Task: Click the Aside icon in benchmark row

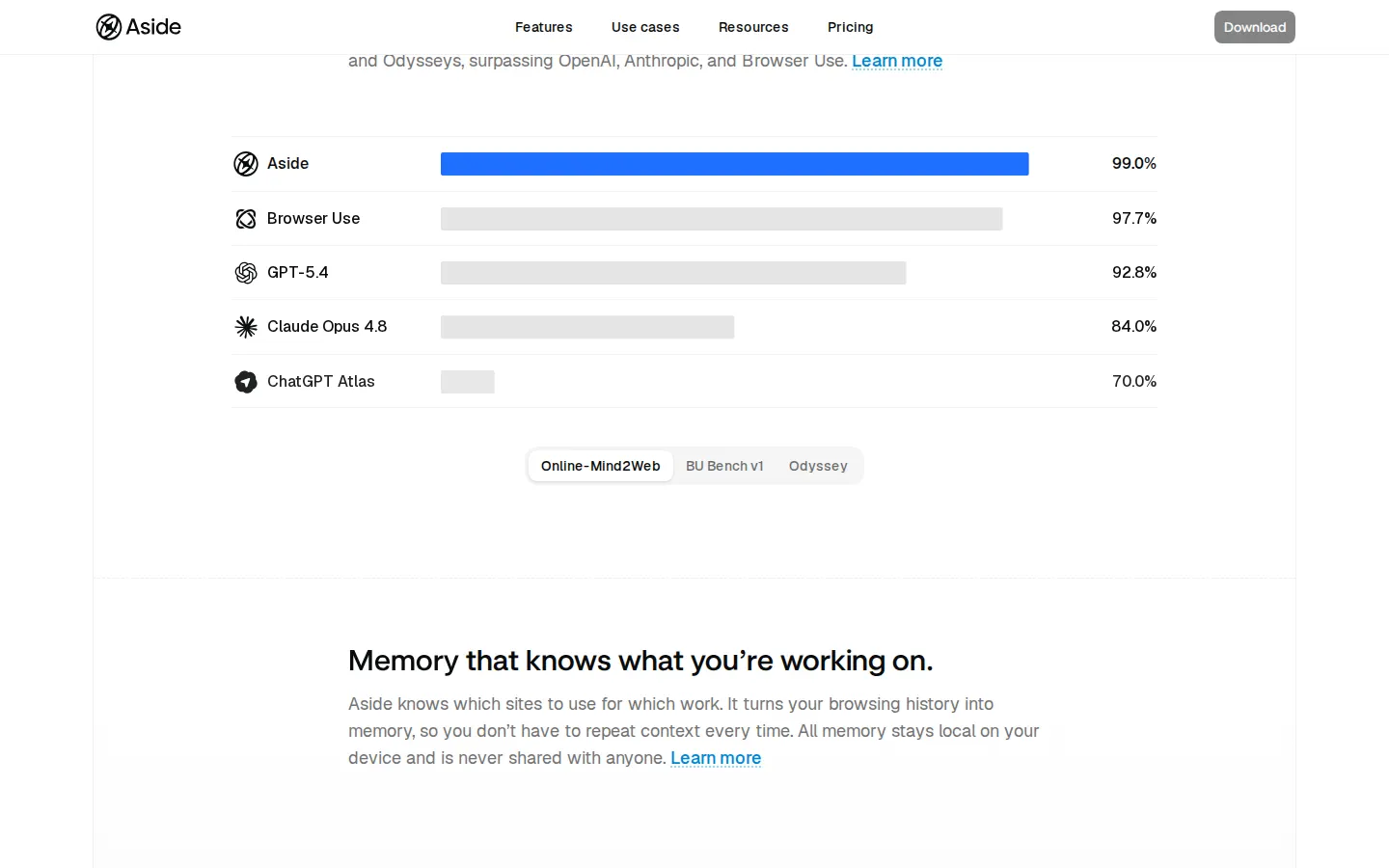Action: point(246,164)
